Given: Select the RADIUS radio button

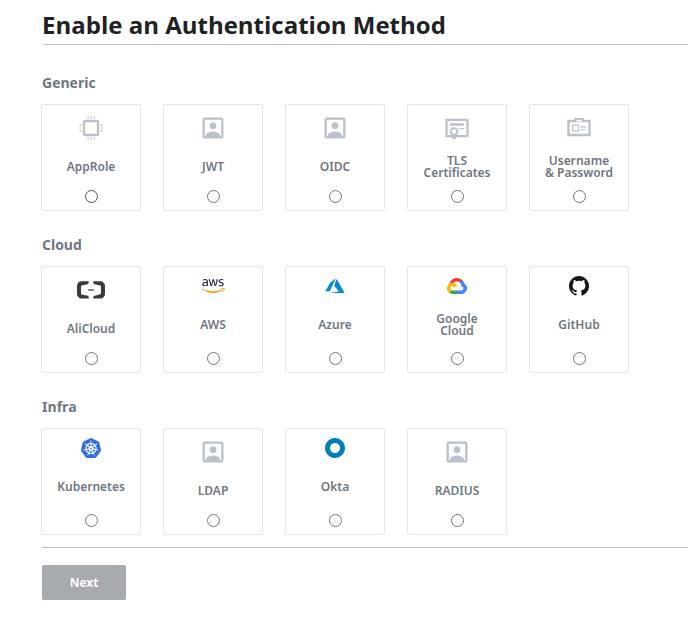Looking at the screenshot, I should [457, 521].
